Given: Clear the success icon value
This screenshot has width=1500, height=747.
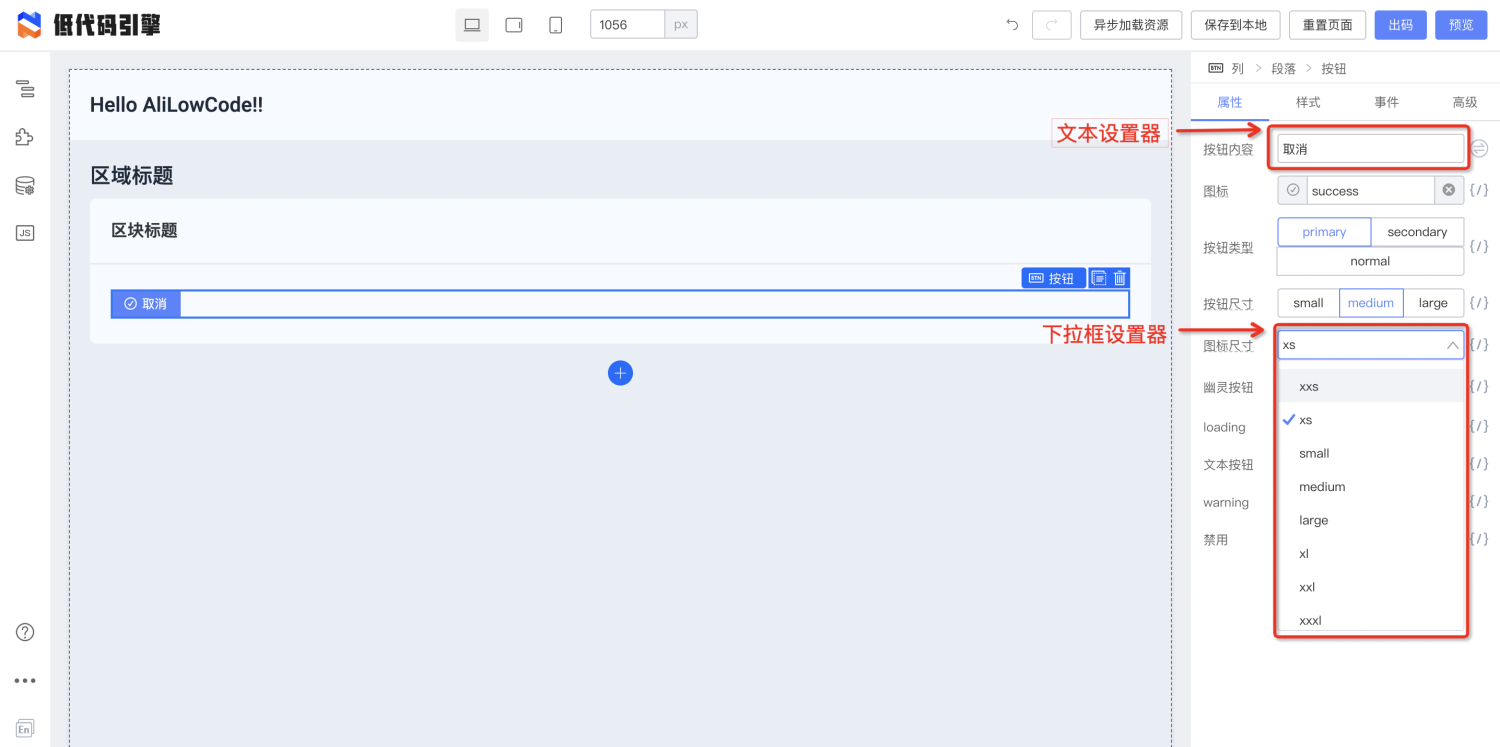Looking at the screenshot, I should click(x=1449, y=190).
